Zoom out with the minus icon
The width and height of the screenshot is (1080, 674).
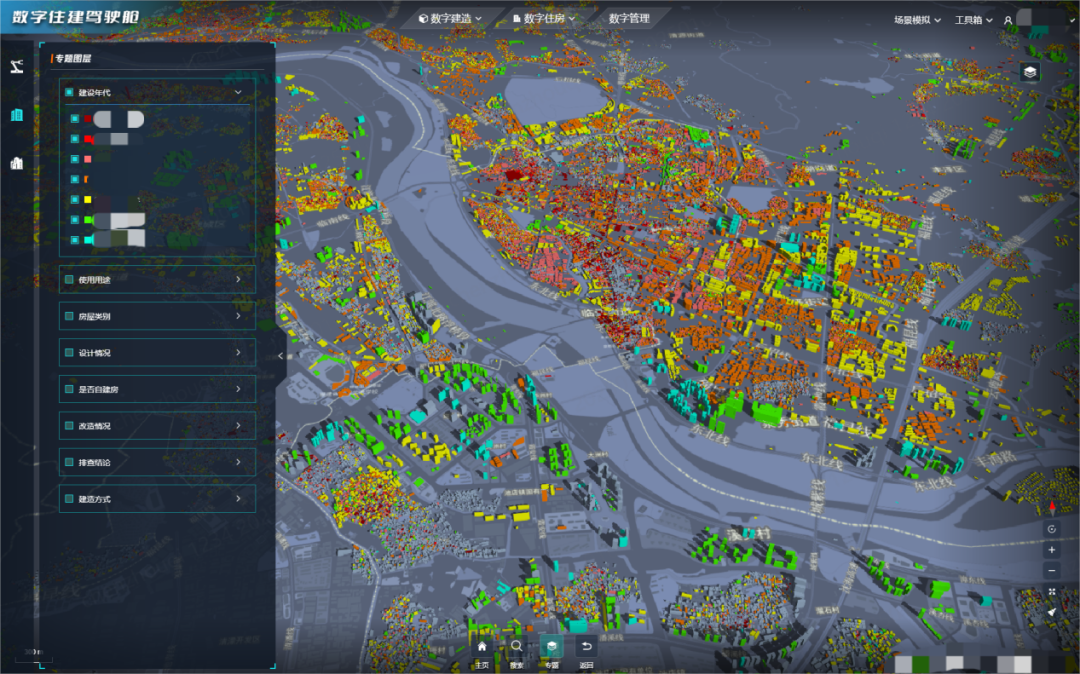click(x=1052, y=571)
